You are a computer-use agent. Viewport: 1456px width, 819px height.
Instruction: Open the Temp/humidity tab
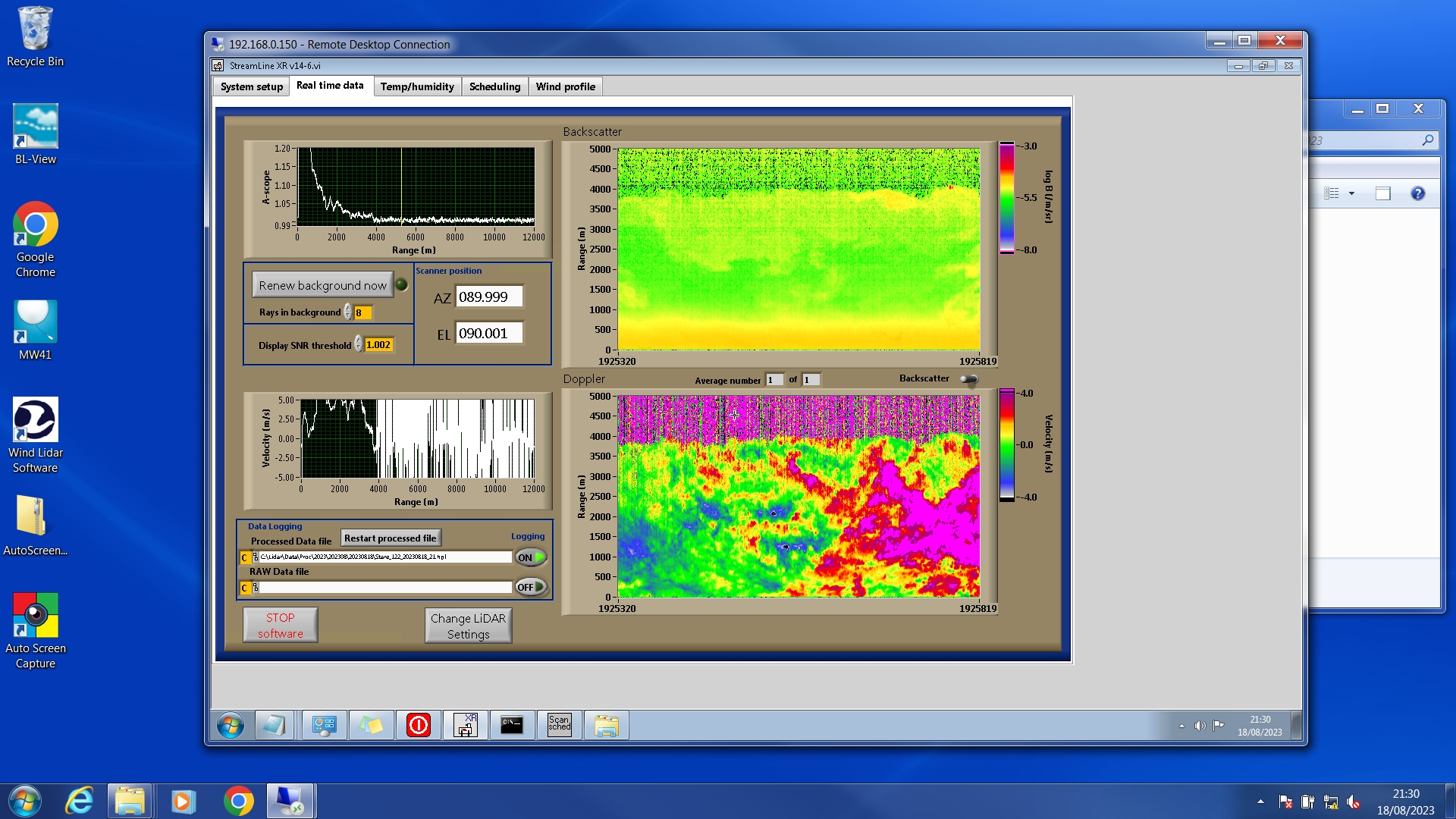tap(417, 86)
